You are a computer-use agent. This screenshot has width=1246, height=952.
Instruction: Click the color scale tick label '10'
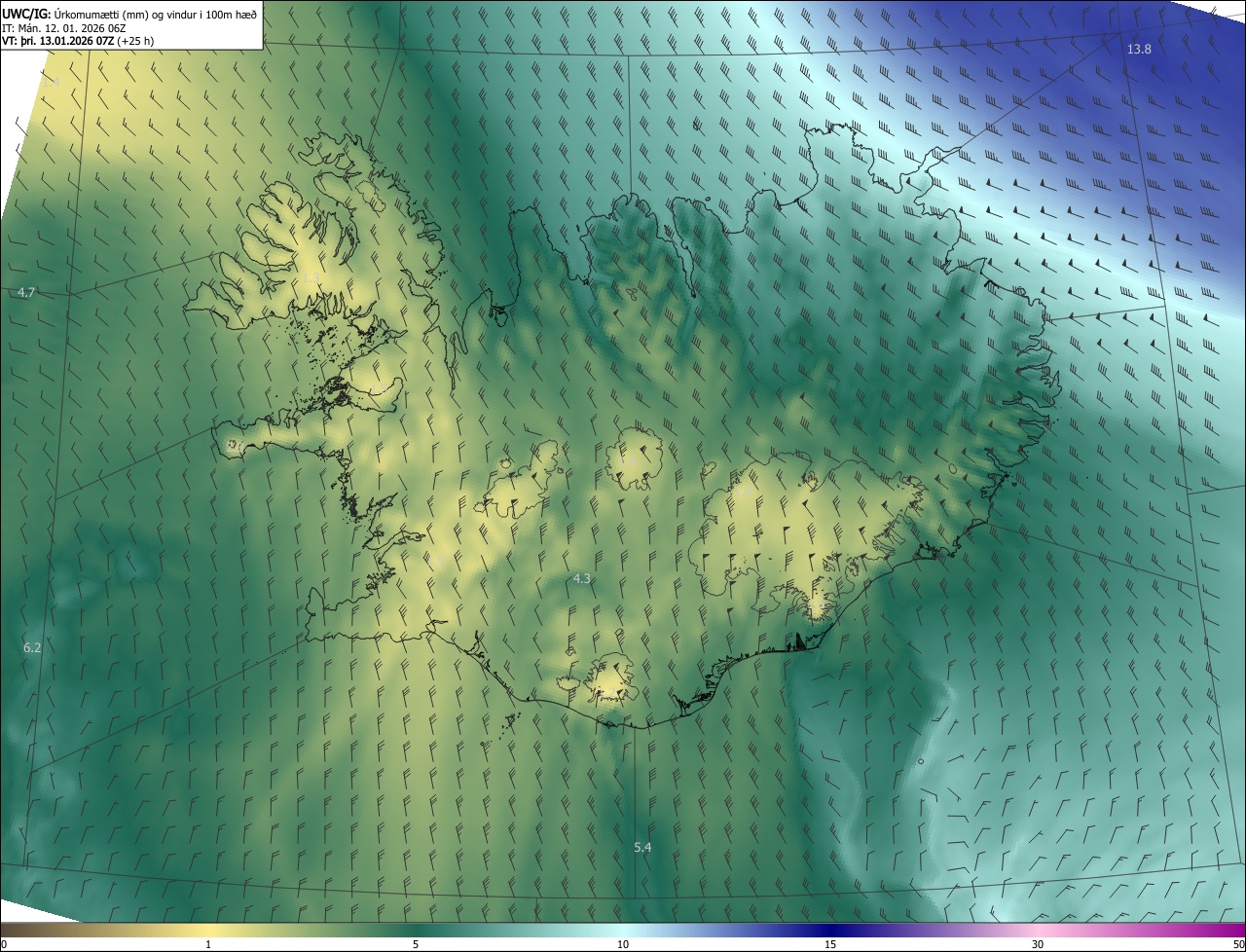[x=623, y=944]
